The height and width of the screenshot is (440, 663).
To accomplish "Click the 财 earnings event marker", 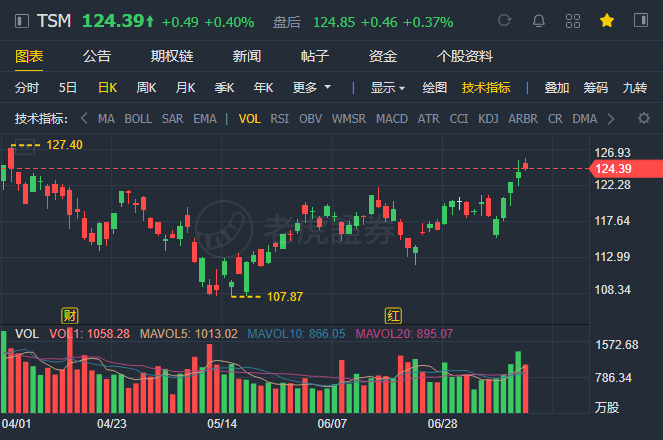I will pos(70,315).
